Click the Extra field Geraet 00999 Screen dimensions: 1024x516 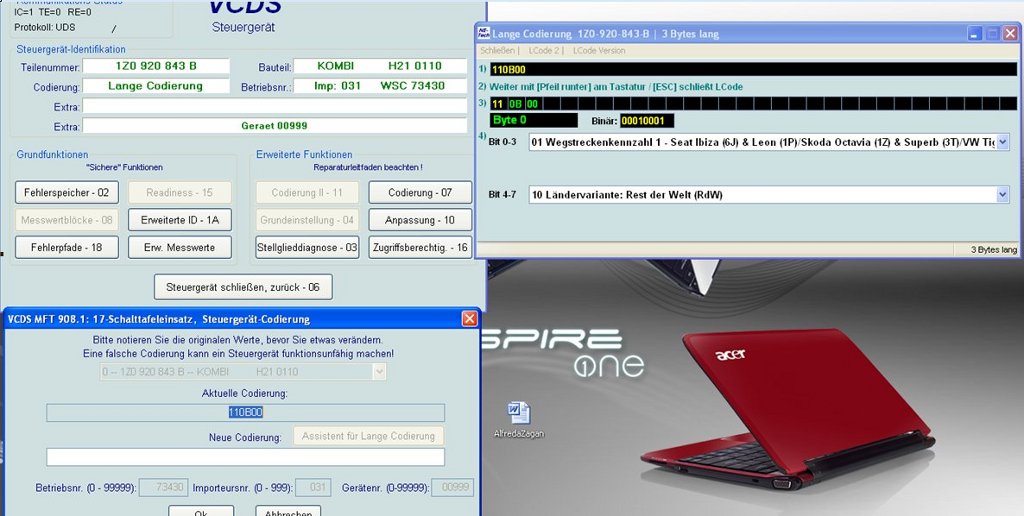(x=275, y=125)
